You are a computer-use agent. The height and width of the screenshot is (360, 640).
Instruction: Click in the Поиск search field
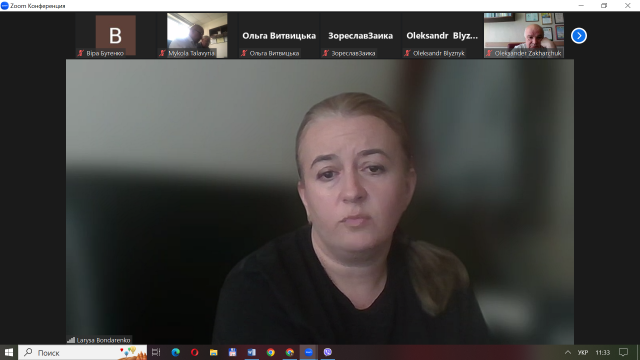click(x=82, y=352)
